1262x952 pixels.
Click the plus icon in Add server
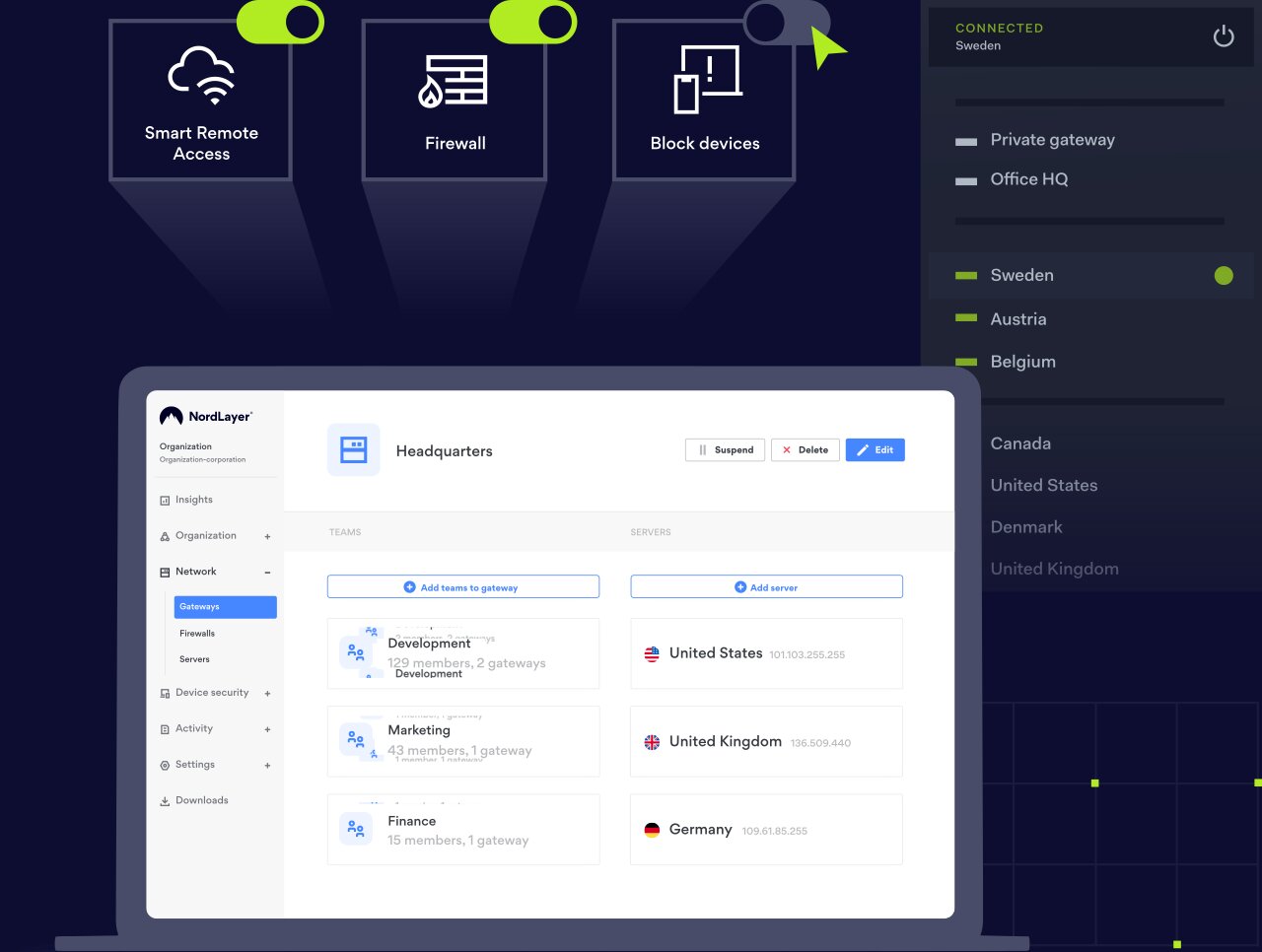(740, 587)
